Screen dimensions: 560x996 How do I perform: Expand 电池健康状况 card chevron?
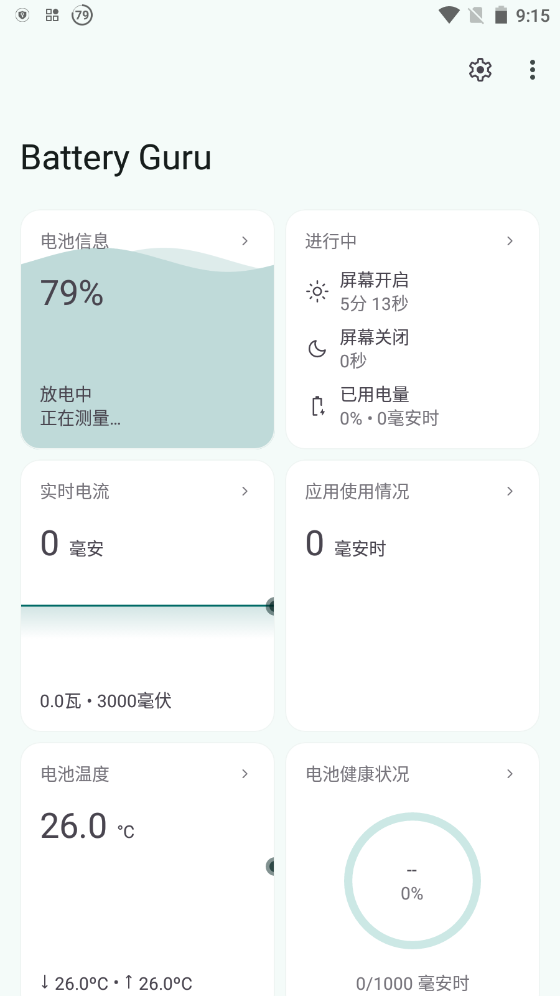(510, 774)
